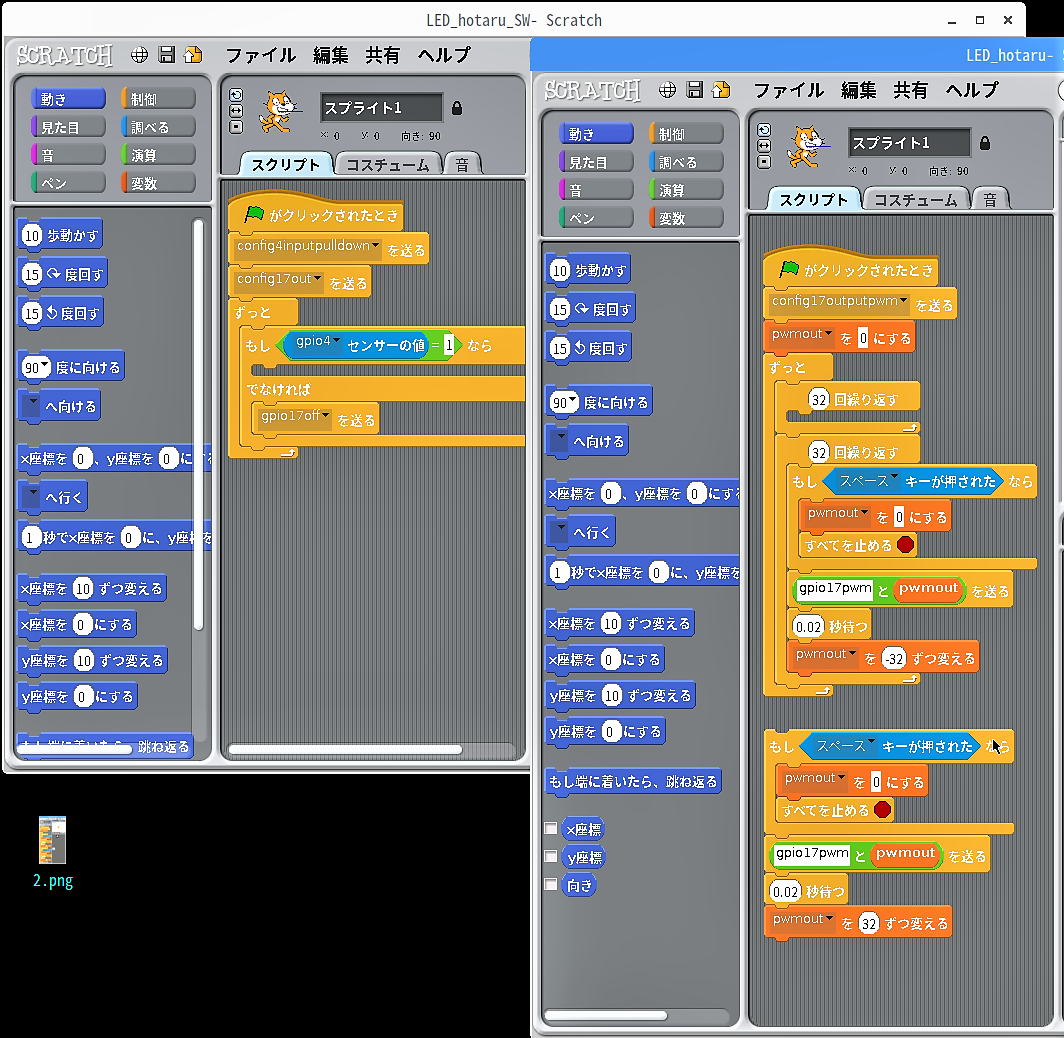The width and height of the screenshot is (1064, 1038).
Task: Select the 制御 block category in LED_hotaru_SW window
Action: pos(158,99)
